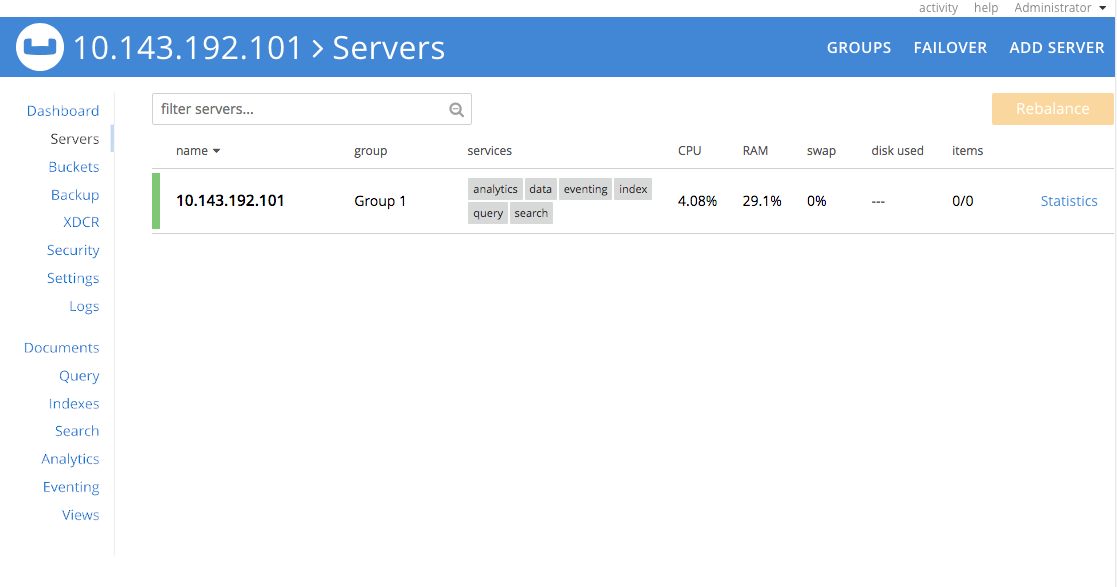Click the query service badge
The width and height of the screenshot is (1117, 587).
487,212
